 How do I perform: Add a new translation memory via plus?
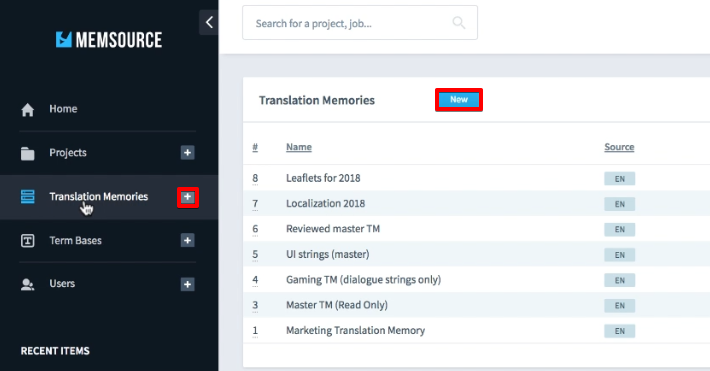[187, 197]
